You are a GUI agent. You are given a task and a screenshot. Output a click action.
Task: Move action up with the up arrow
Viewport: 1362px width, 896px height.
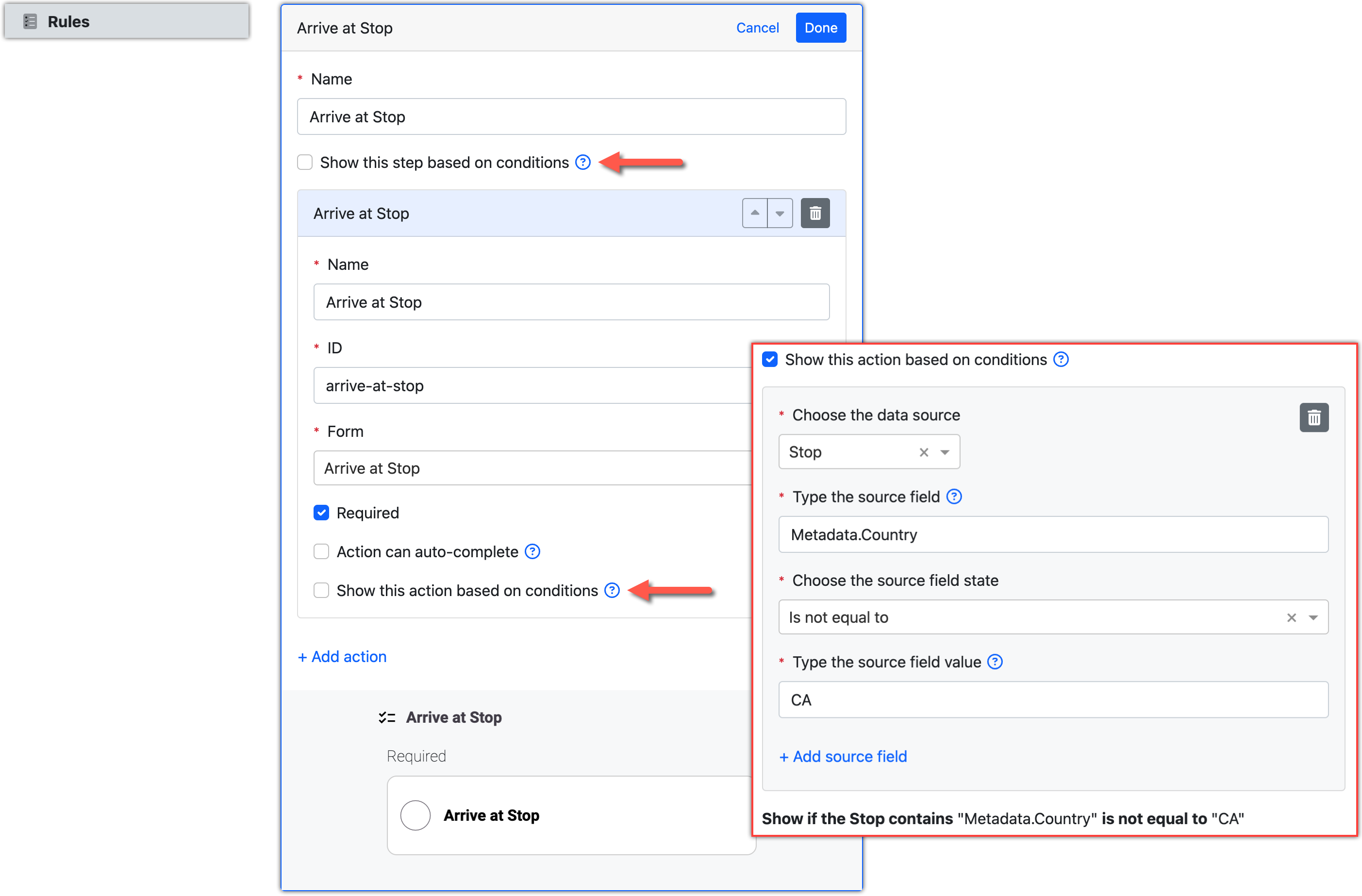(x=755, y=214)
